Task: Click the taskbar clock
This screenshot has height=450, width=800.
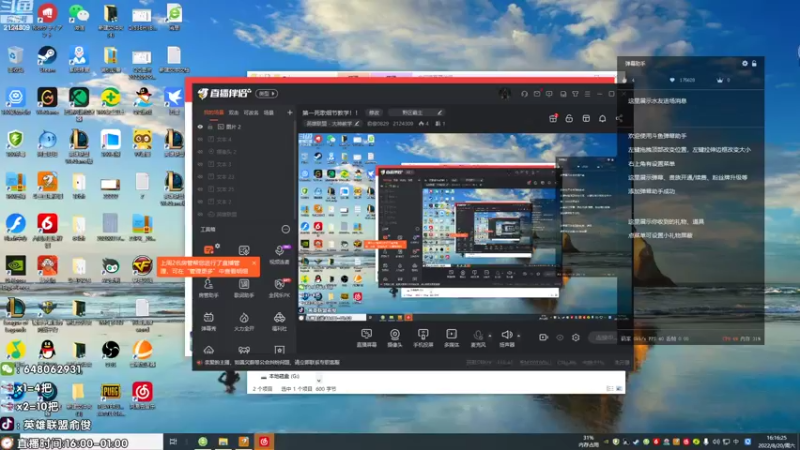Action: 776,441
